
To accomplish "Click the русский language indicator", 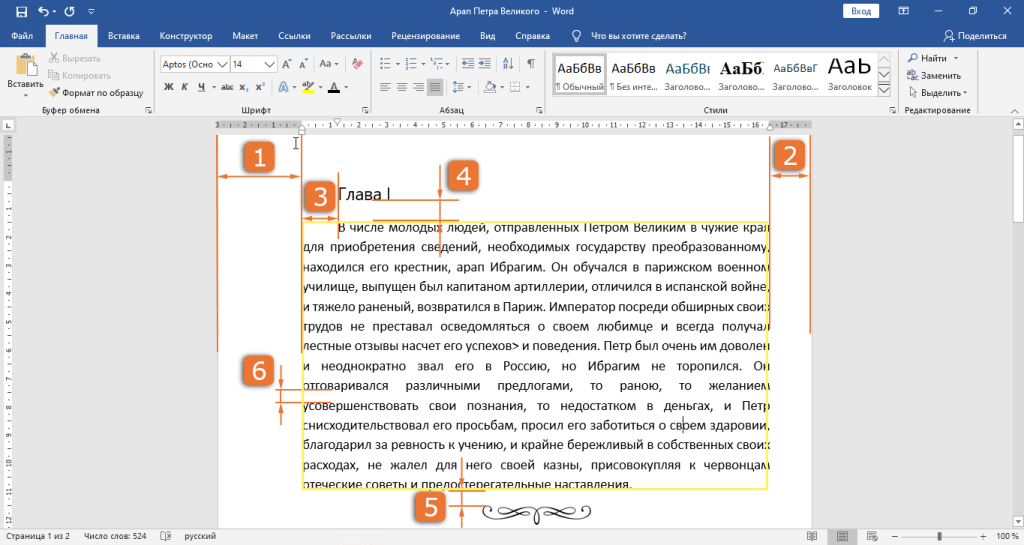I will click(x=200, y=536).
